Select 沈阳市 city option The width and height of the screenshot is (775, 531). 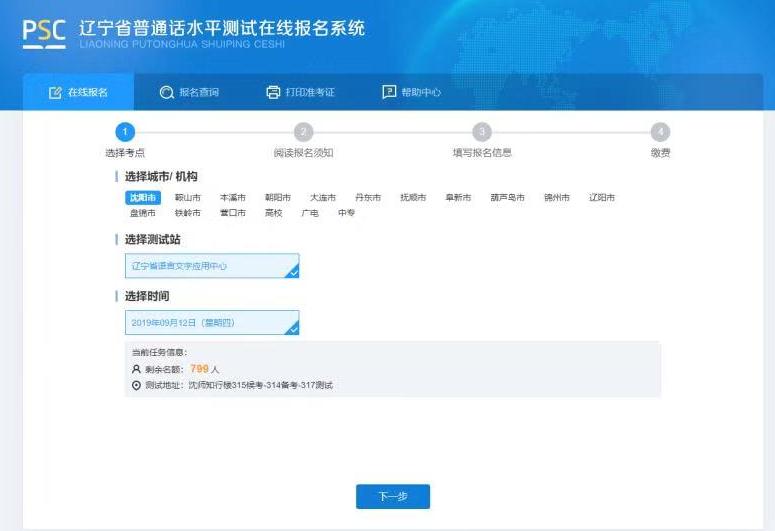pyautogui.click(x=142, y=198)
